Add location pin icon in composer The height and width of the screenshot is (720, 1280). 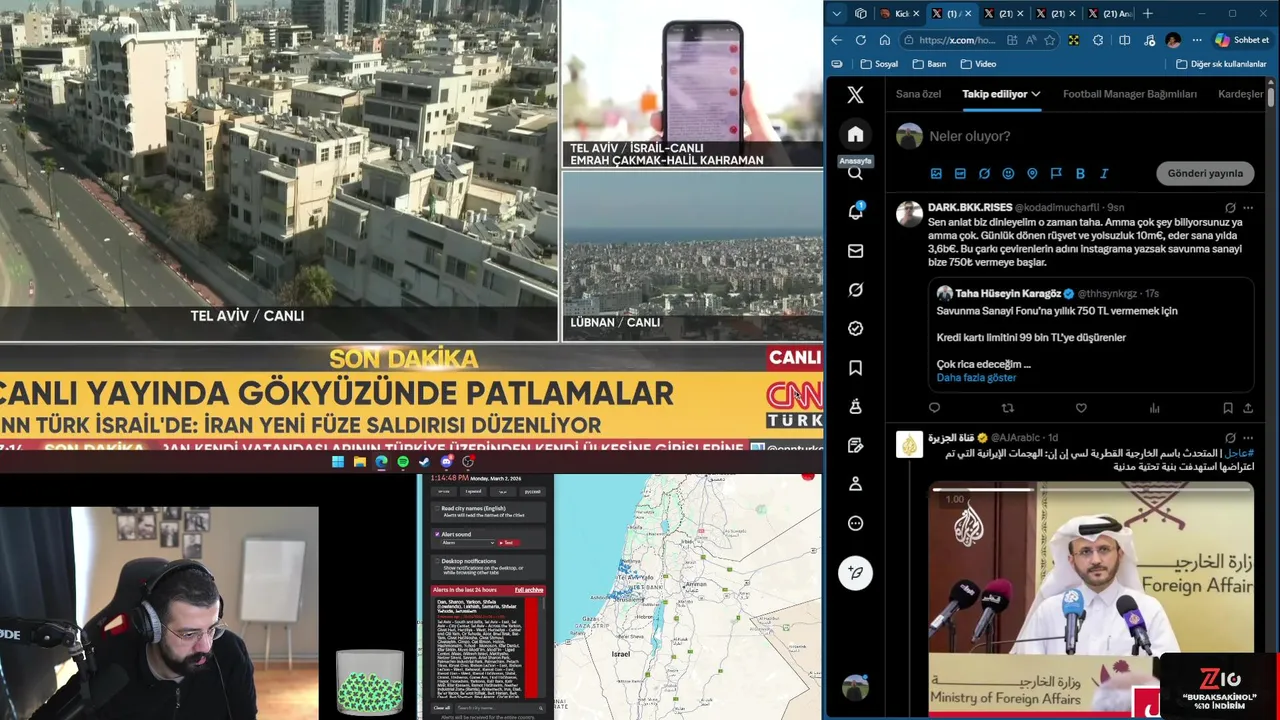(x=1032, y=173)
